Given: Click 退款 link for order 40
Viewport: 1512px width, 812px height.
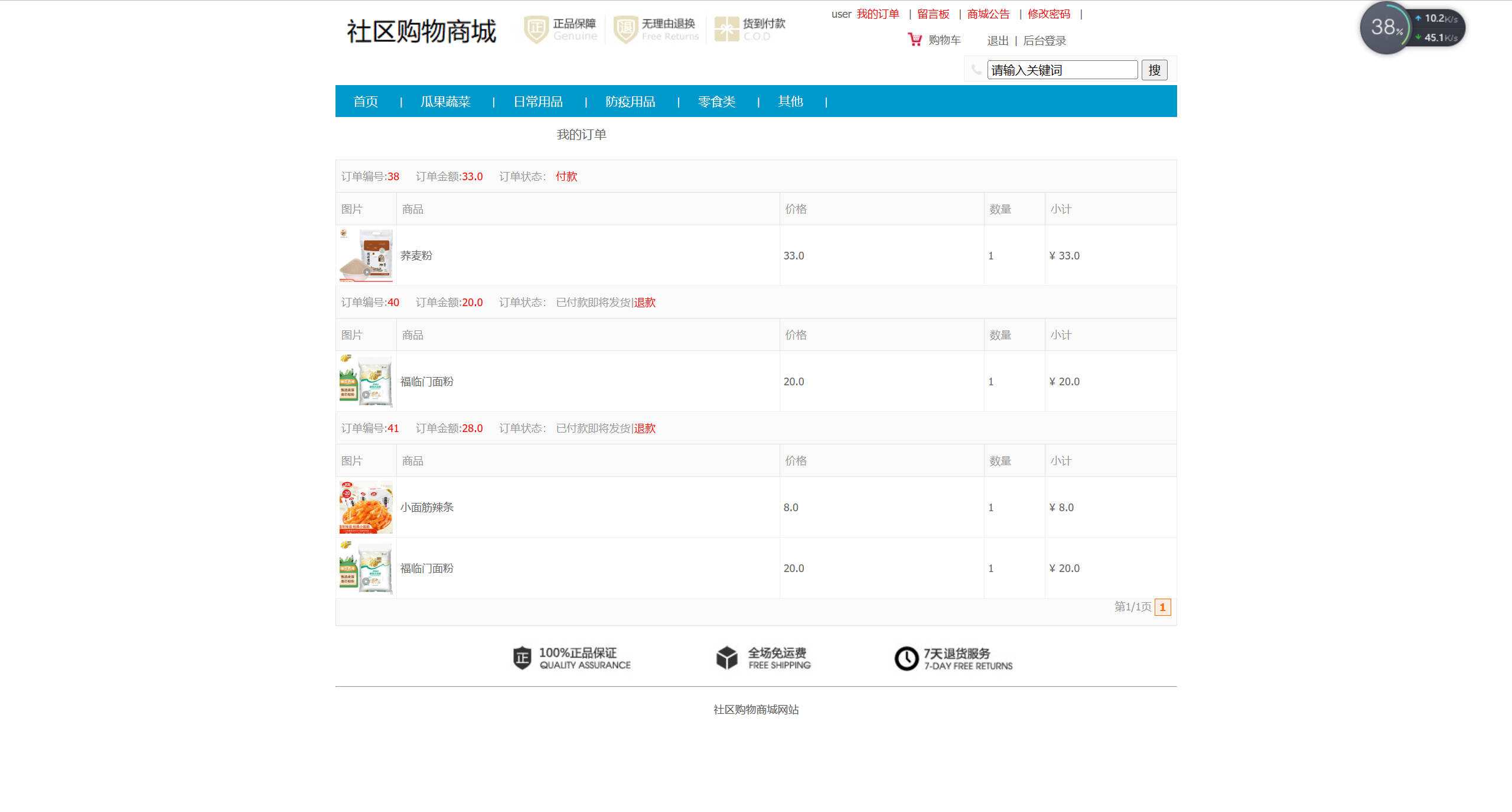Looking at the screenshot, I should [645, 302].
